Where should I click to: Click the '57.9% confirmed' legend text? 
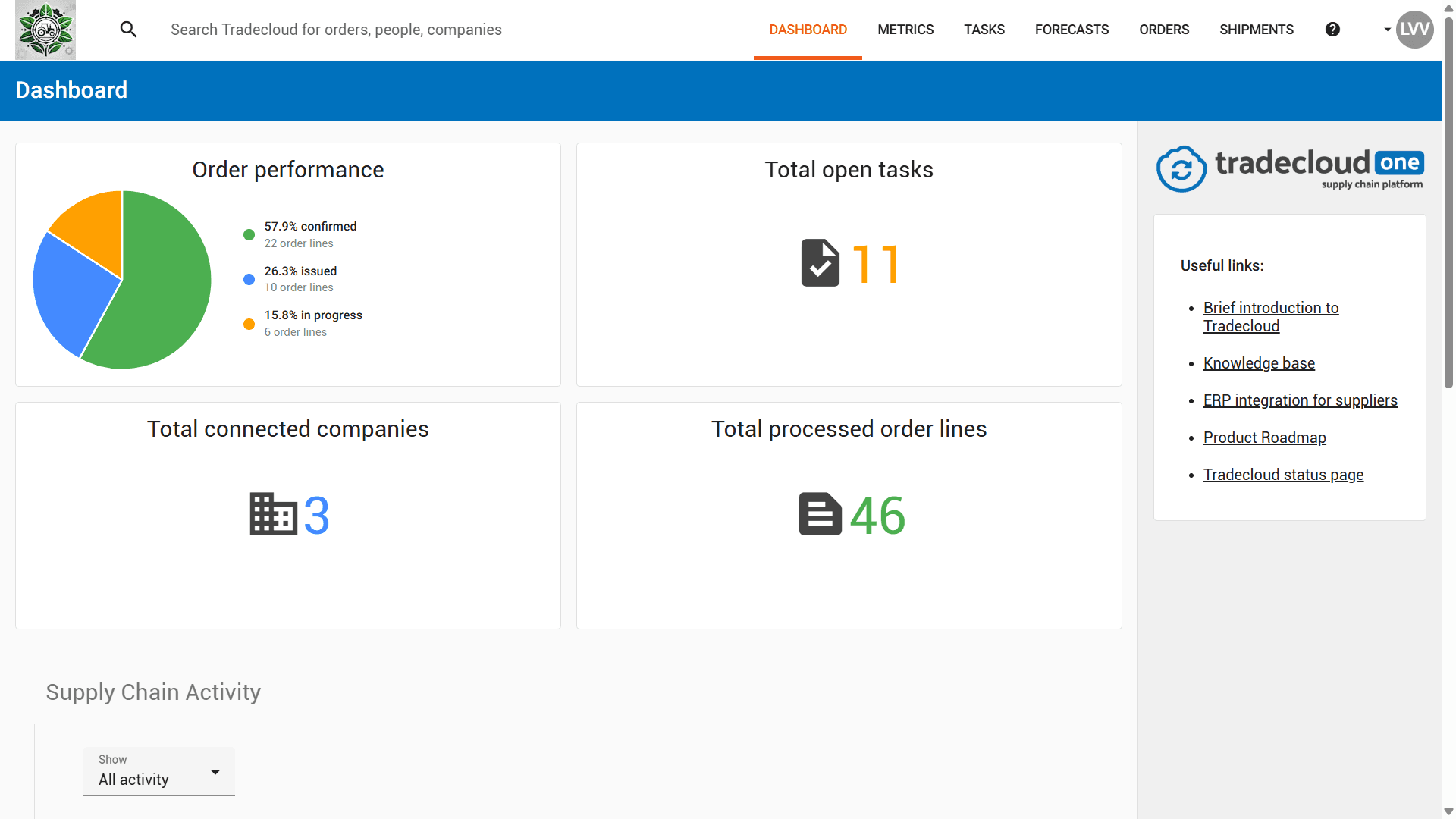pyautogui.click(x=310, y=227)
